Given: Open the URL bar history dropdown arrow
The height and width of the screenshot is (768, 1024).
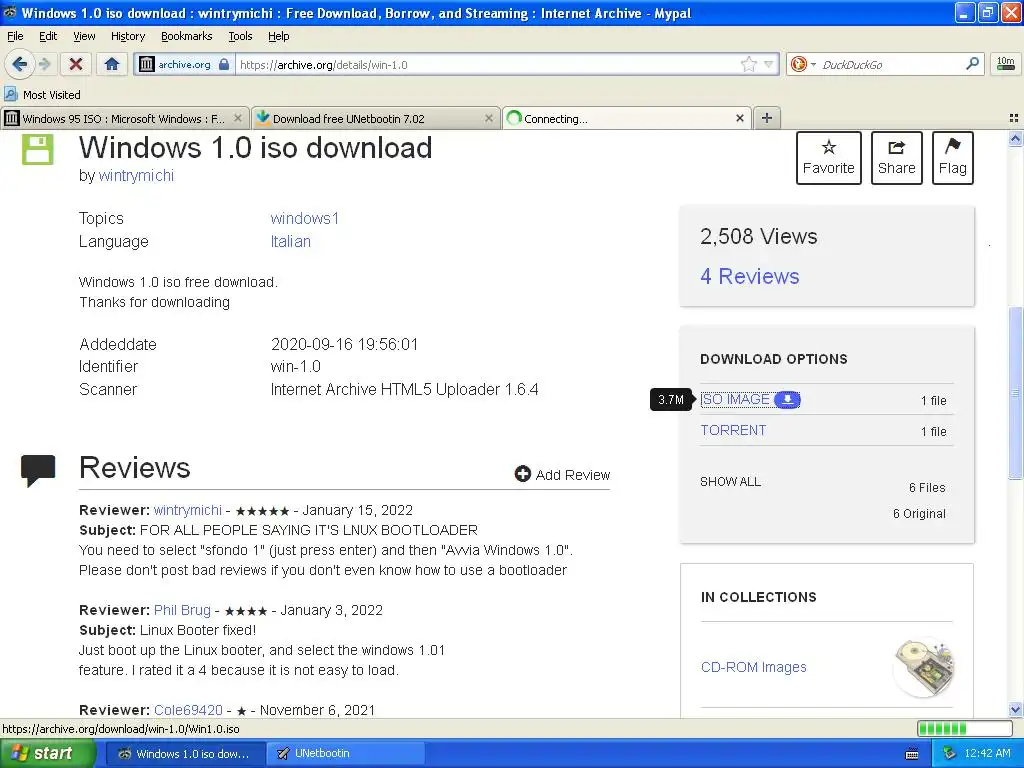Looking at the screenshot, I should pos(769,64).
